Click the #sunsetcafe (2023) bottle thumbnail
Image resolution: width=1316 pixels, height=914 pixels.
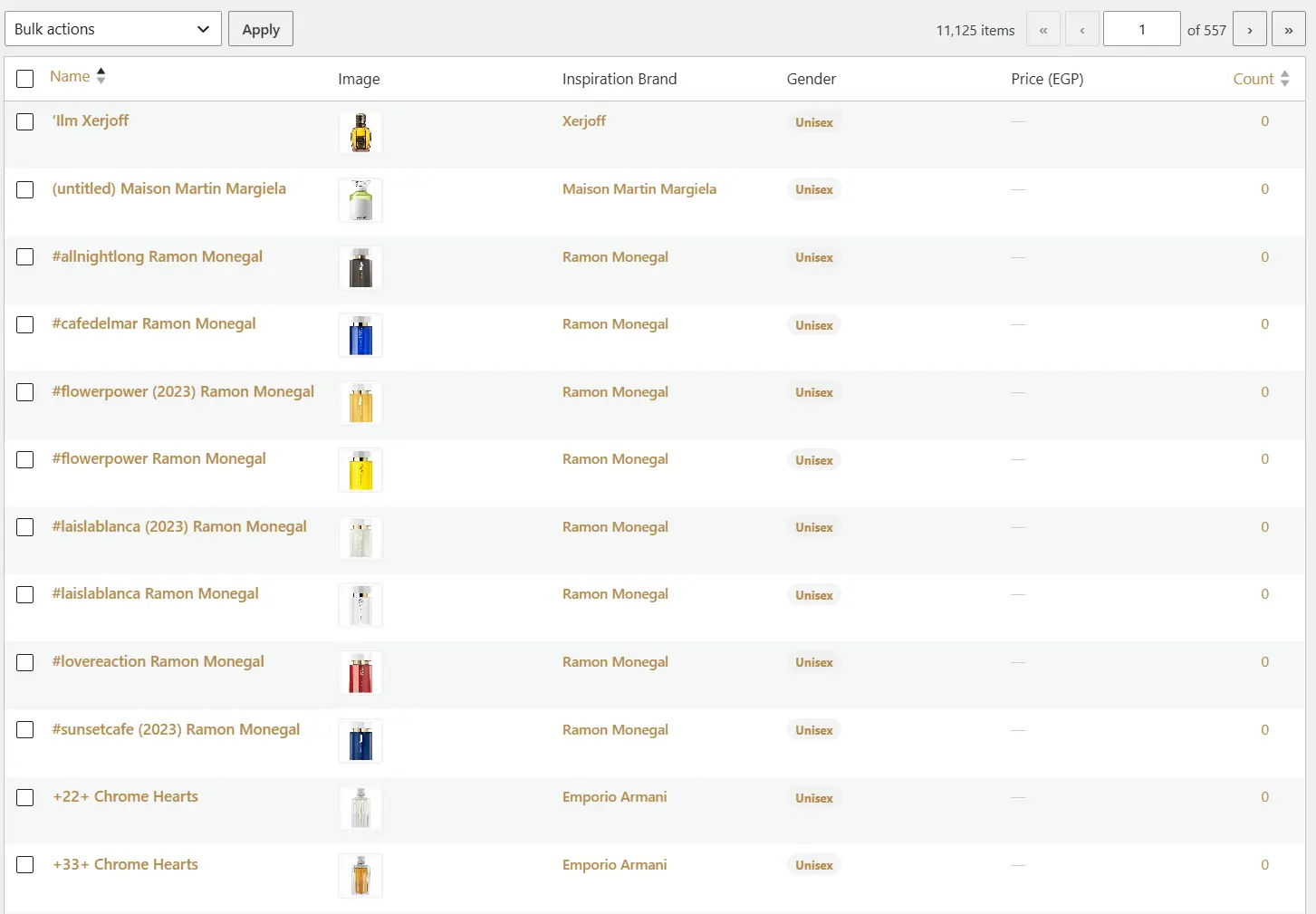[x=360, y=741]
